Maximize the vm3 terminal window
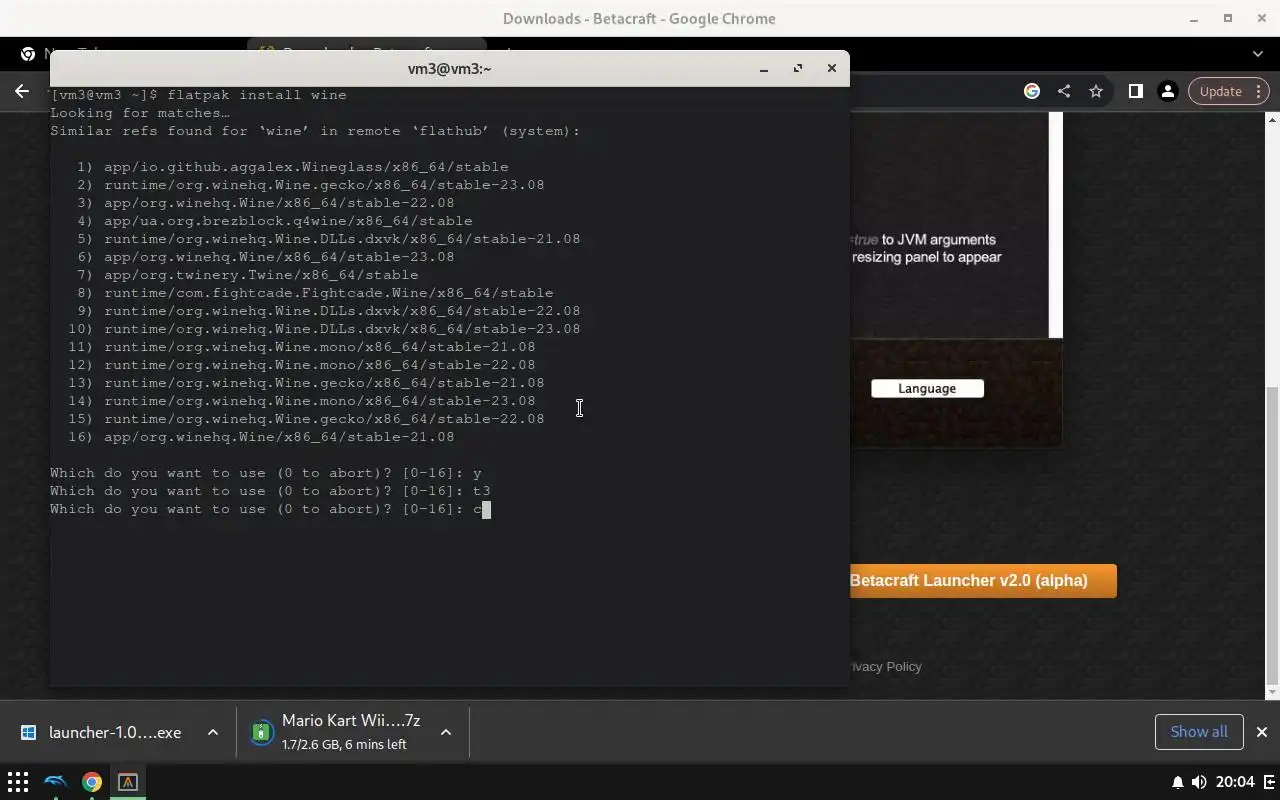 tap(797, 68)
